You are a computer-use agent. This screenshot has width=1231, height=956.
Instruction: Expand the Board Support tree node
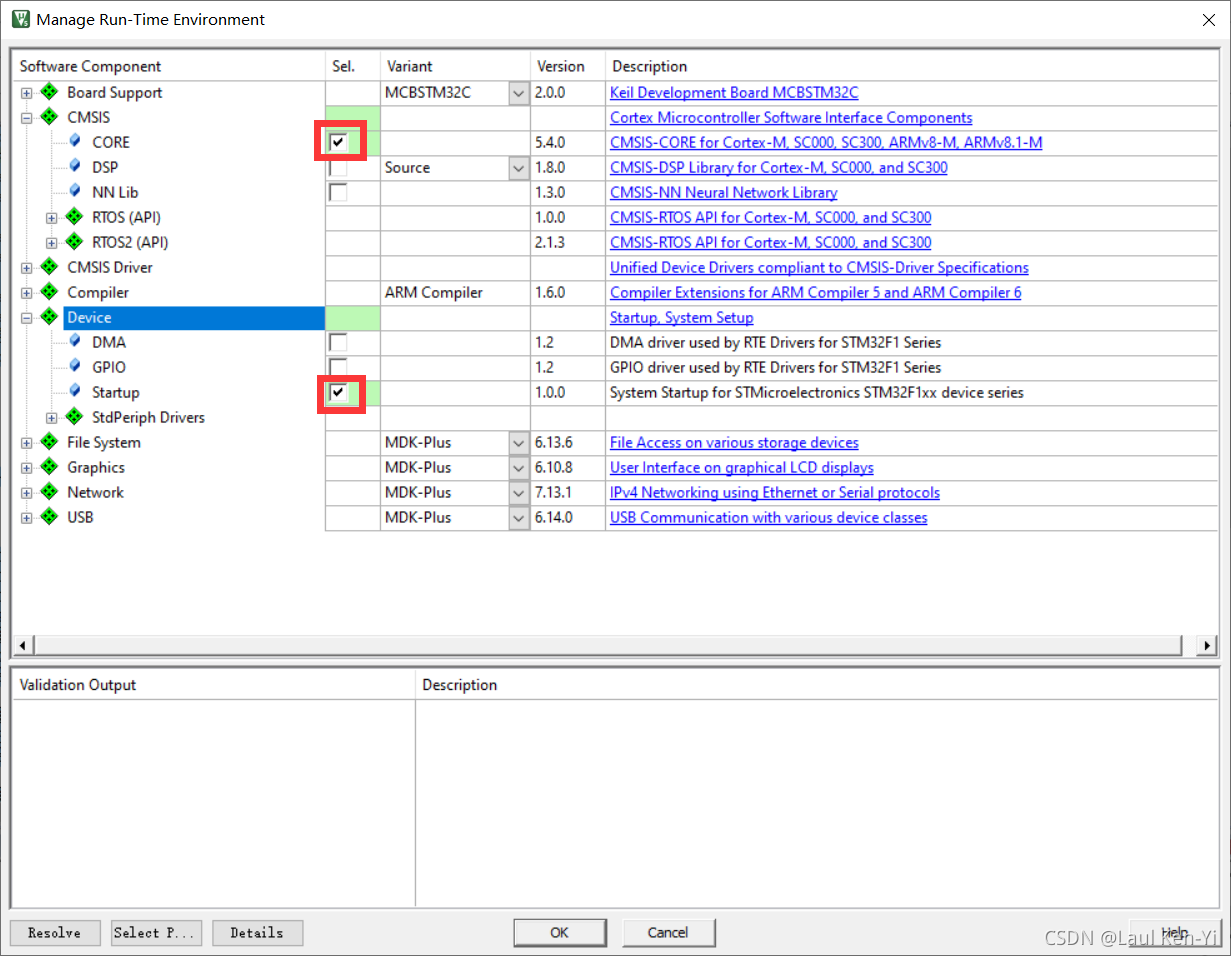click(27, 93)
